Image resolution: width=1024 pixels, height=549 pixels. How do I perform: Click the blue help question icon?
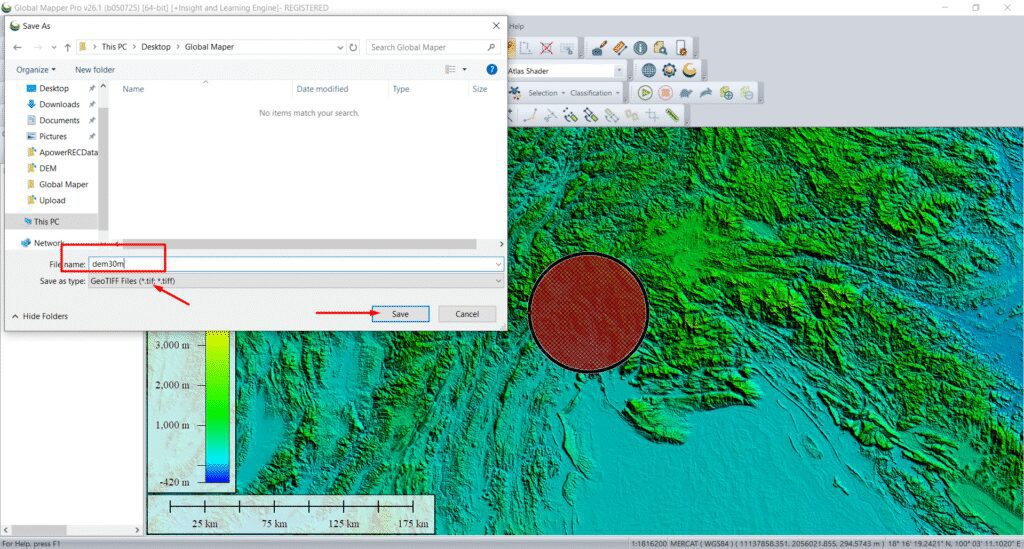click(492, 69)
